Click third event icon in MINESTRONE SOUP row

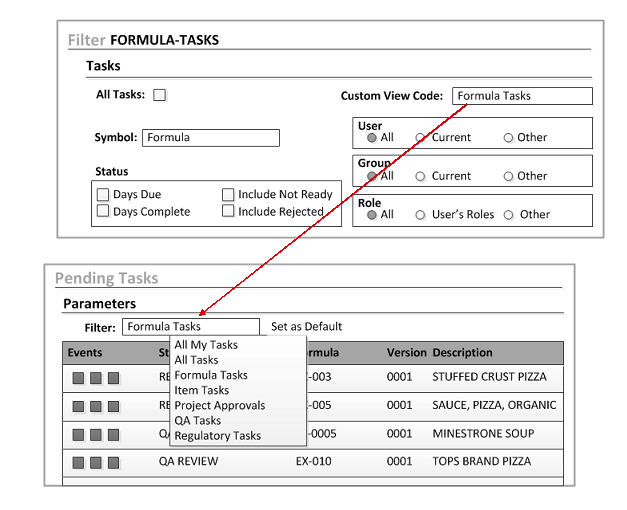[113, 434]
